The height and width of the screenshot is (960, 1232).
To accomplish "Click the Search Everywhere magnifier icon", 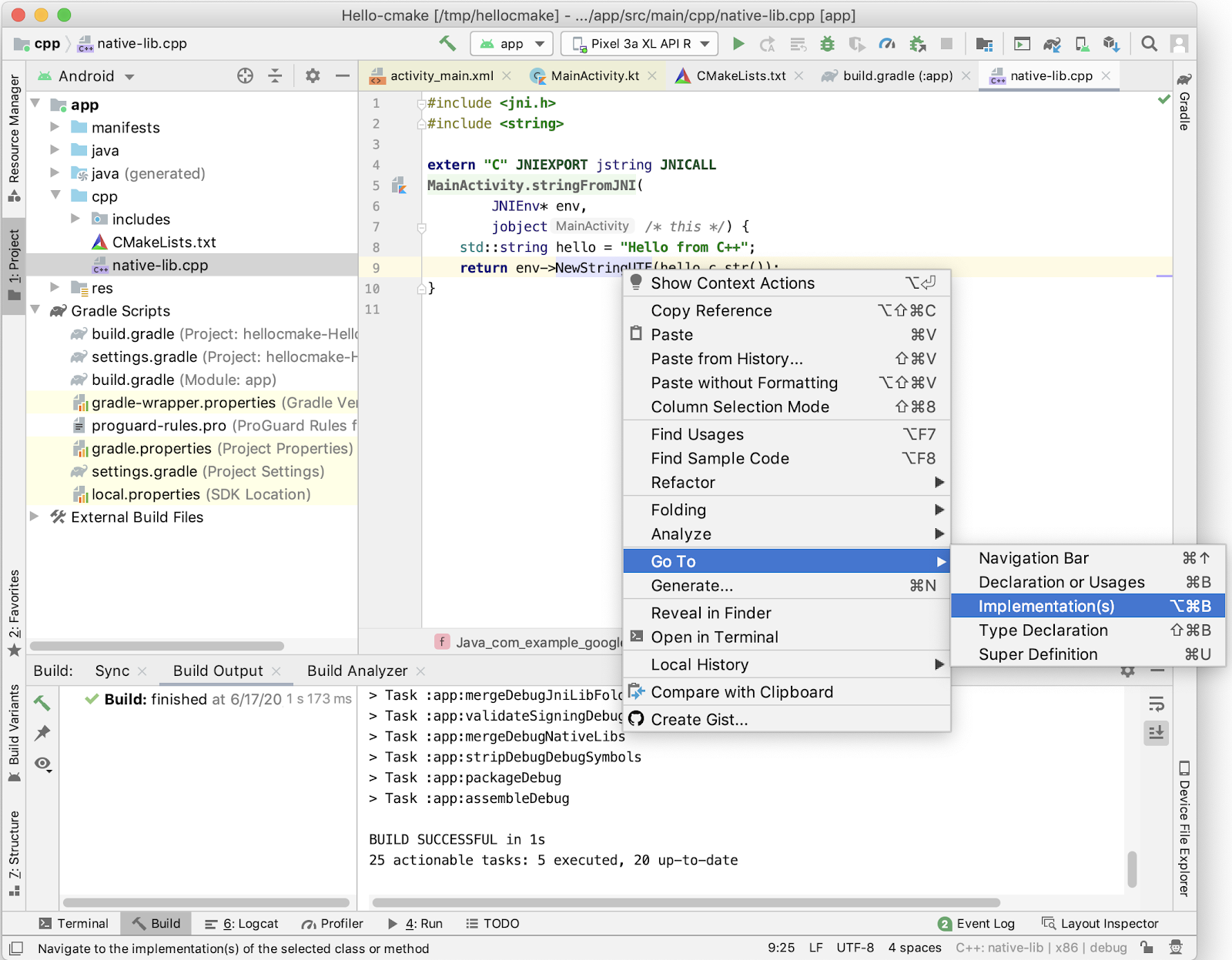I will pos(1149,44).
